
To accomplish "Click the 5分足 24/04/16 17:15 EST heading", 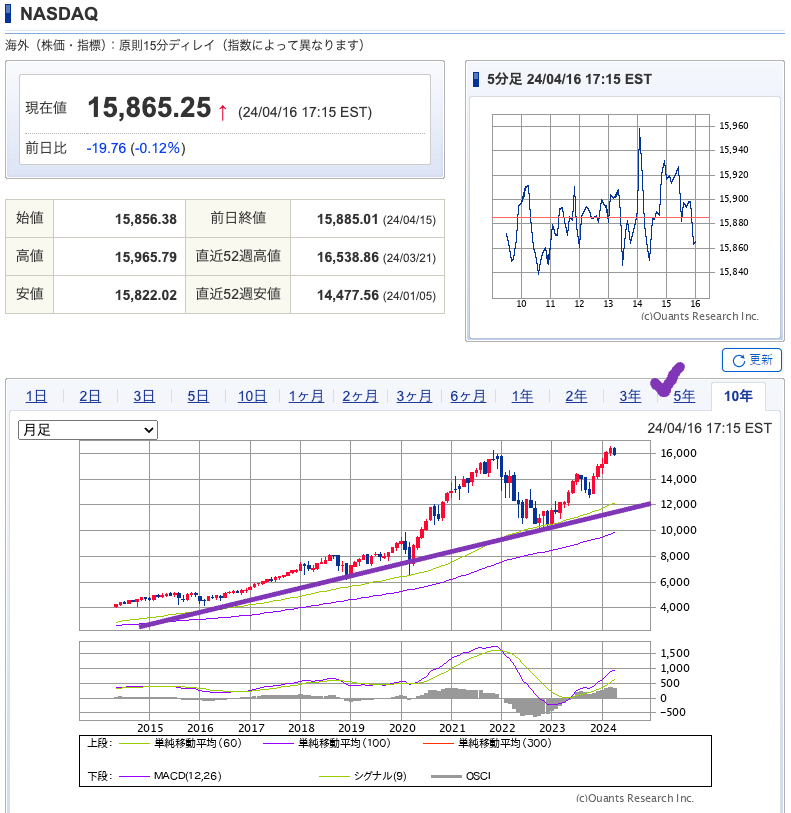I will [569, 79].
